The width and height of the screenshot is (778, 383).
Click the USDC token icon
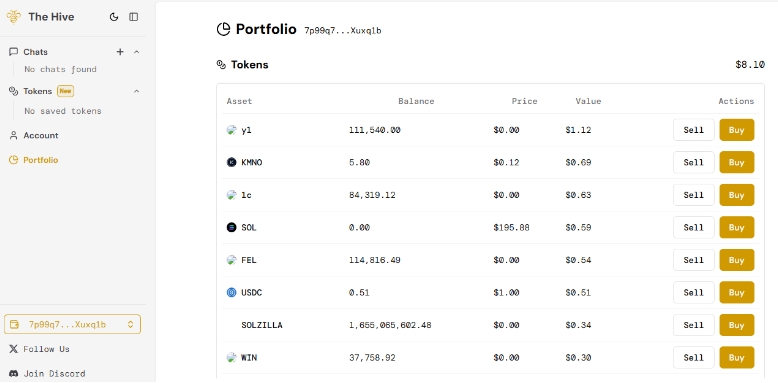click(x=231, y=293)
